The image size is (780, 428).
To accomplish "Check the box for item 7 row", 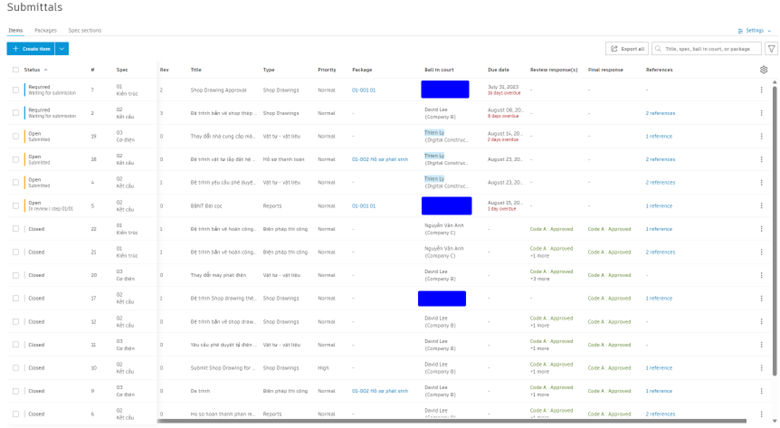I will (15, 90).
